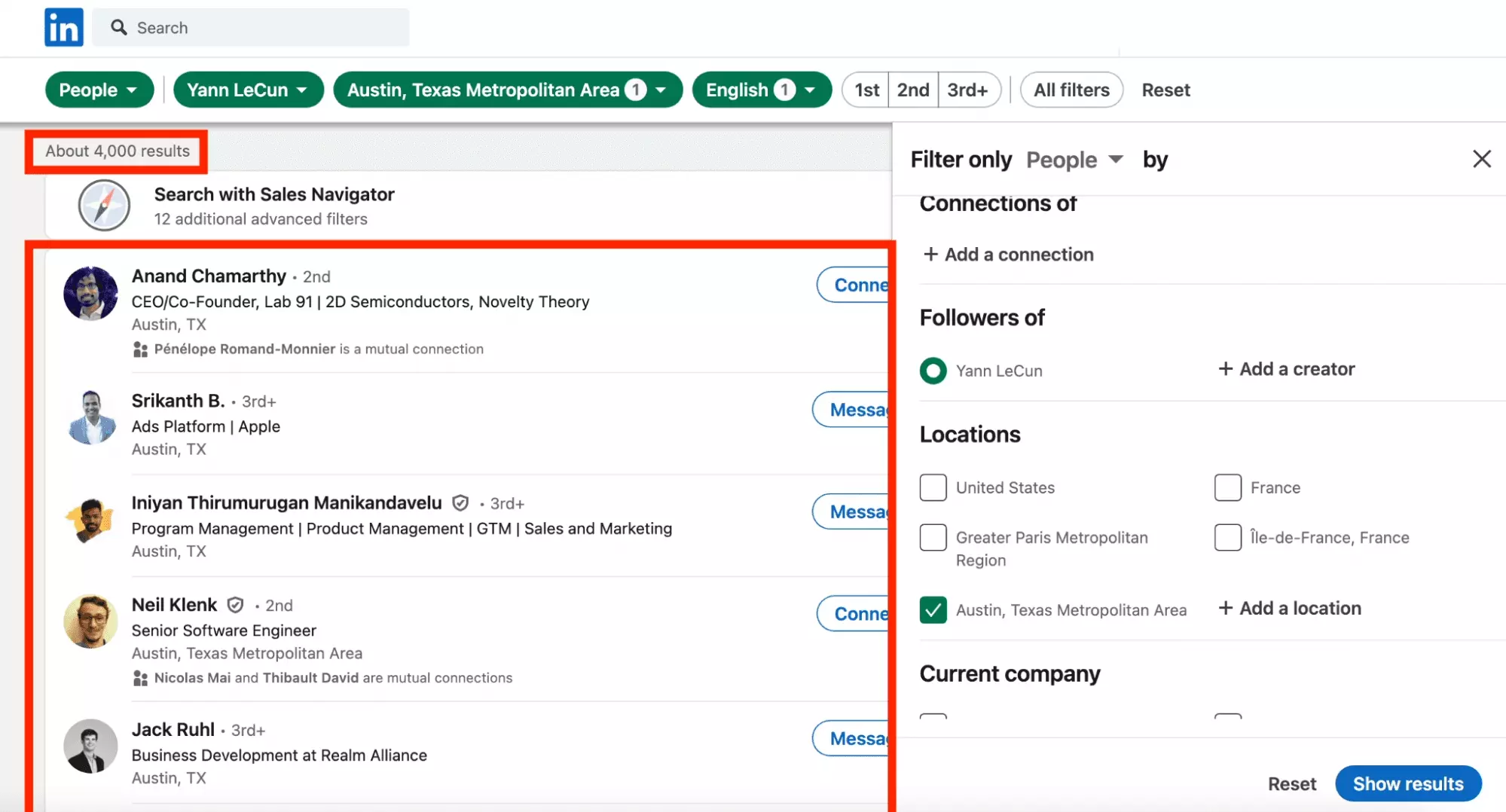Click the plus icon for Add a location

pos(1226,608)
